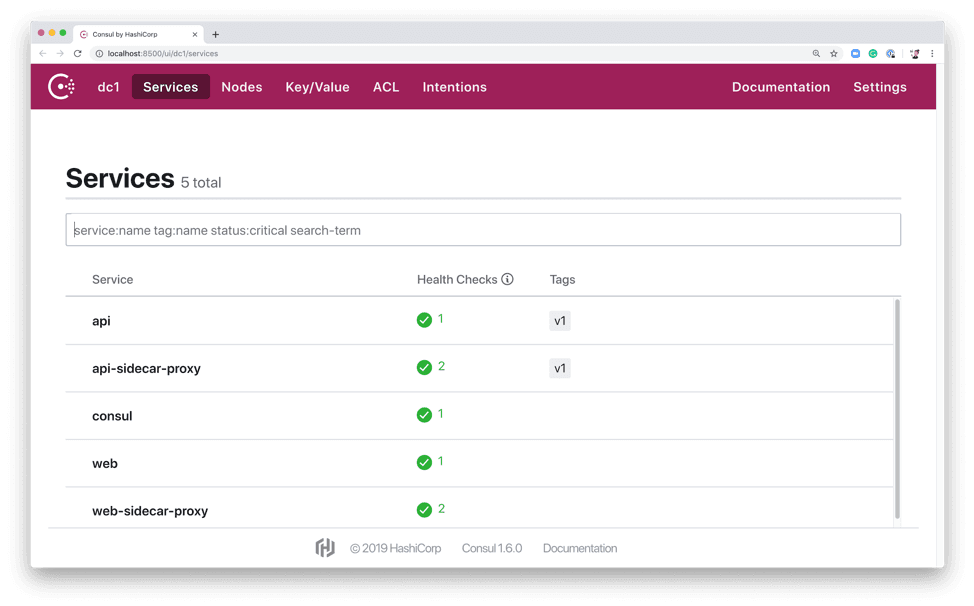
Task: Click the green check icon for api
Action: pos(424,321)
